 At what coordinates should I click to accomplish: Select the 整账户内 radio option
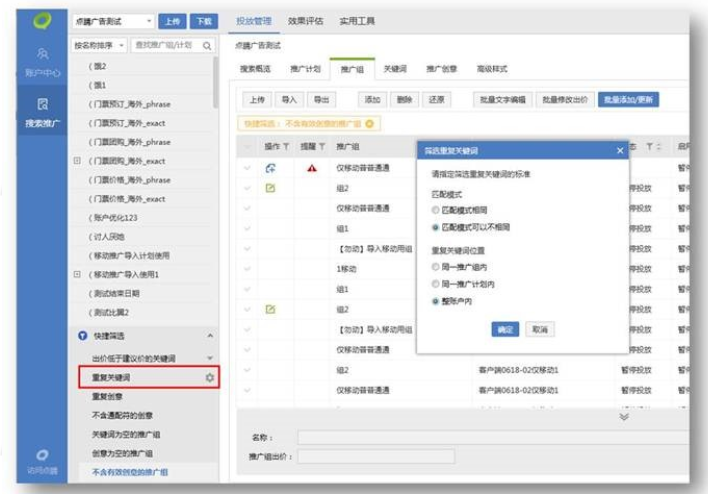click(x=435, y=301)
